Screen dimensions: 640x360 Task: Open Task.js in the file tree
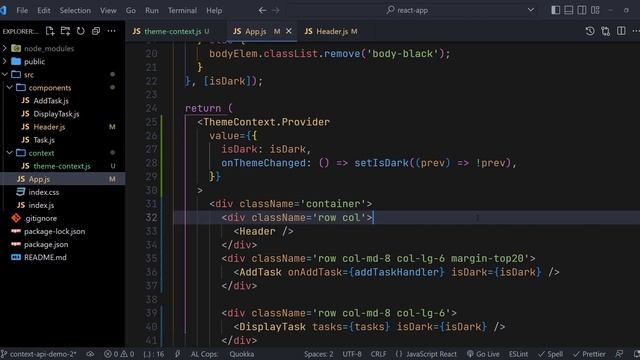44,140
